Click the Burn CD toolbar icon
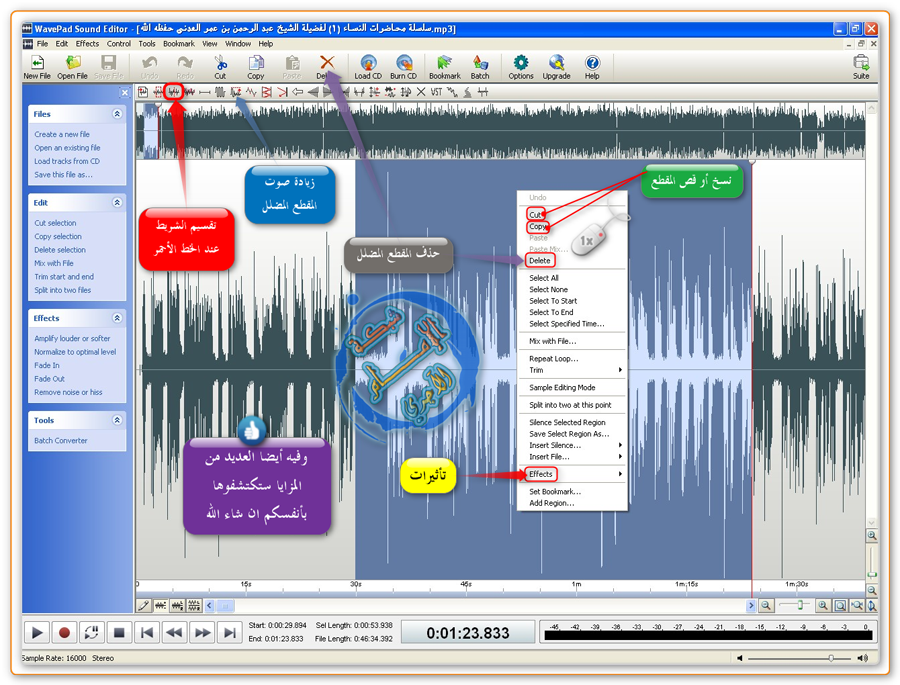 click(404, 67)
